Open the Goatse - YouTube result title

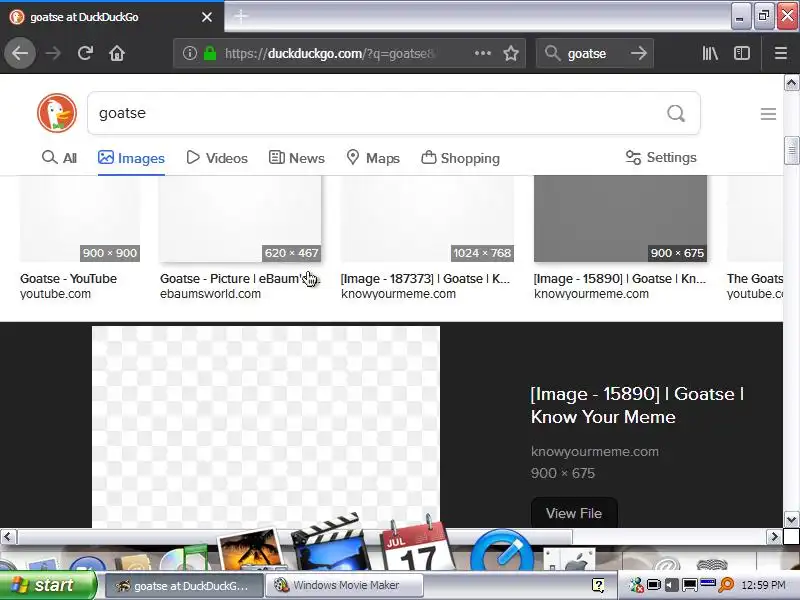(x=68, y=279)
